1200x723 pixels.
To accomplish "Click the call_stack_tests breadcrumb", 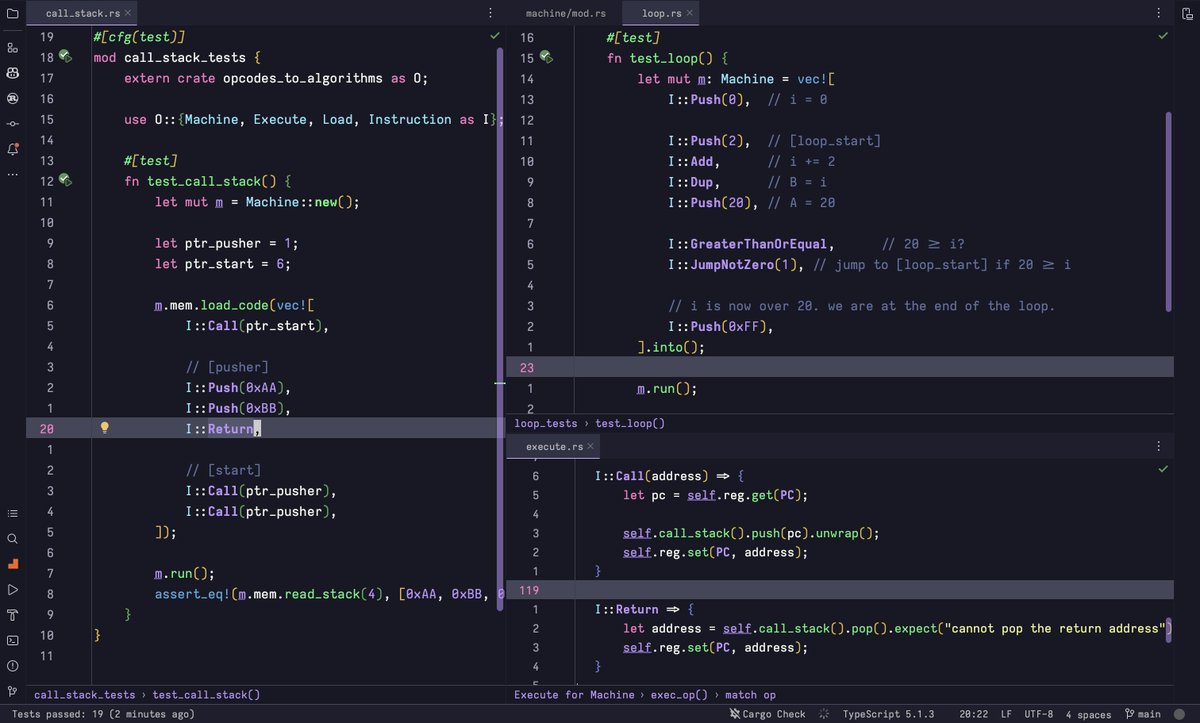I will 85,694.
